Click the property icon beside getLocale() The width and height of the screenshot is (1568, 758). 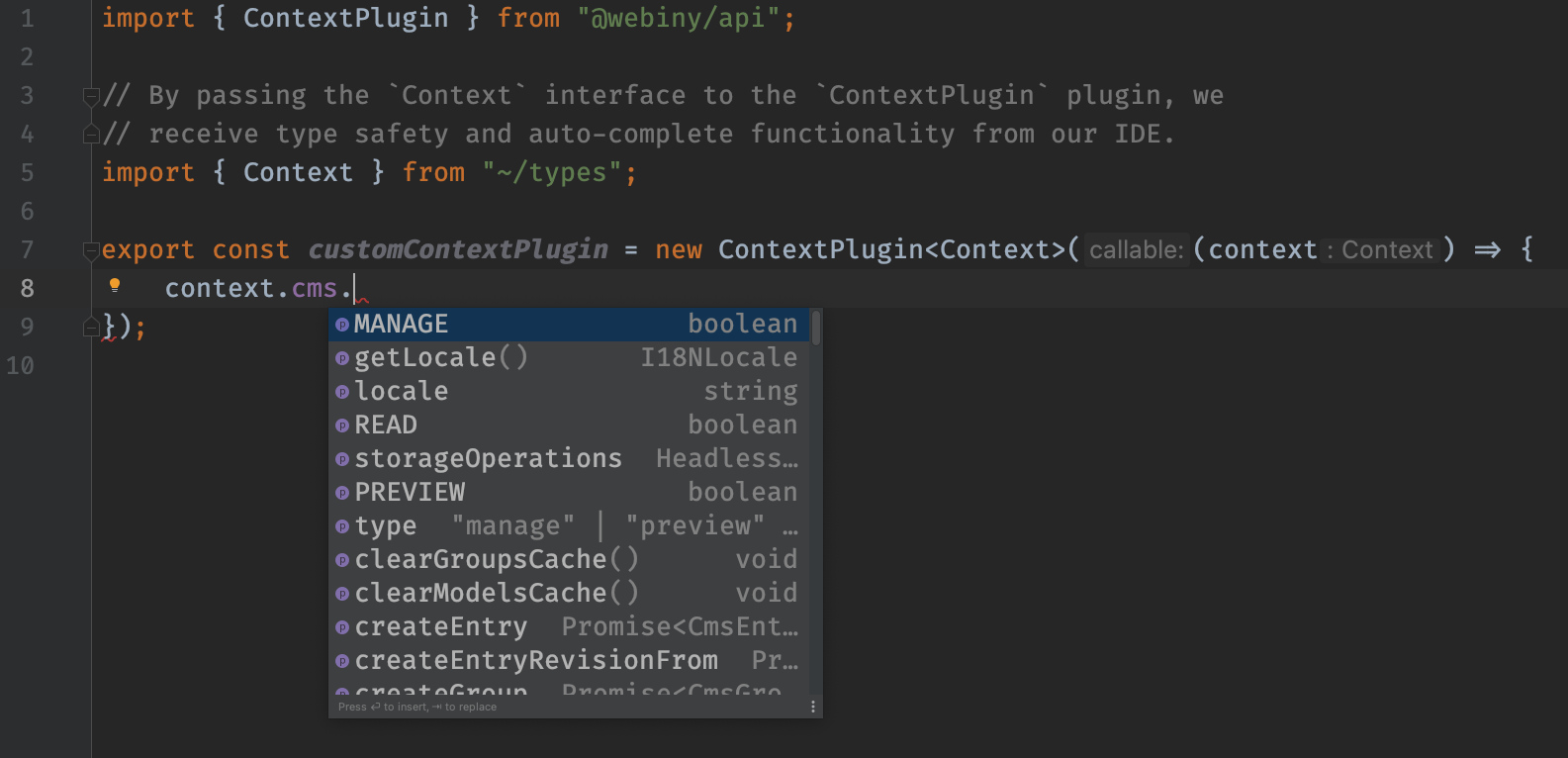(341, 357)
